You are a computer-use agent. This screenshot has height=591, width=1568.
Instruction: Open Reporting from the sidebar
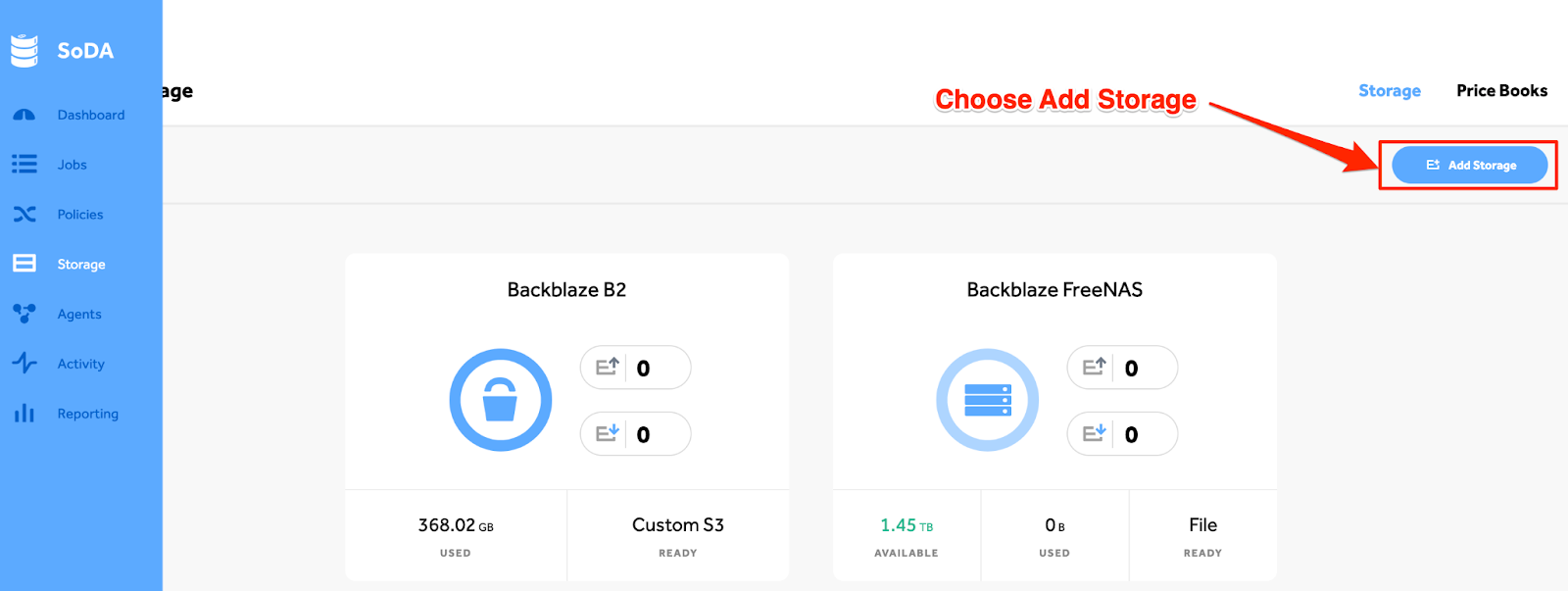[88, 414]
